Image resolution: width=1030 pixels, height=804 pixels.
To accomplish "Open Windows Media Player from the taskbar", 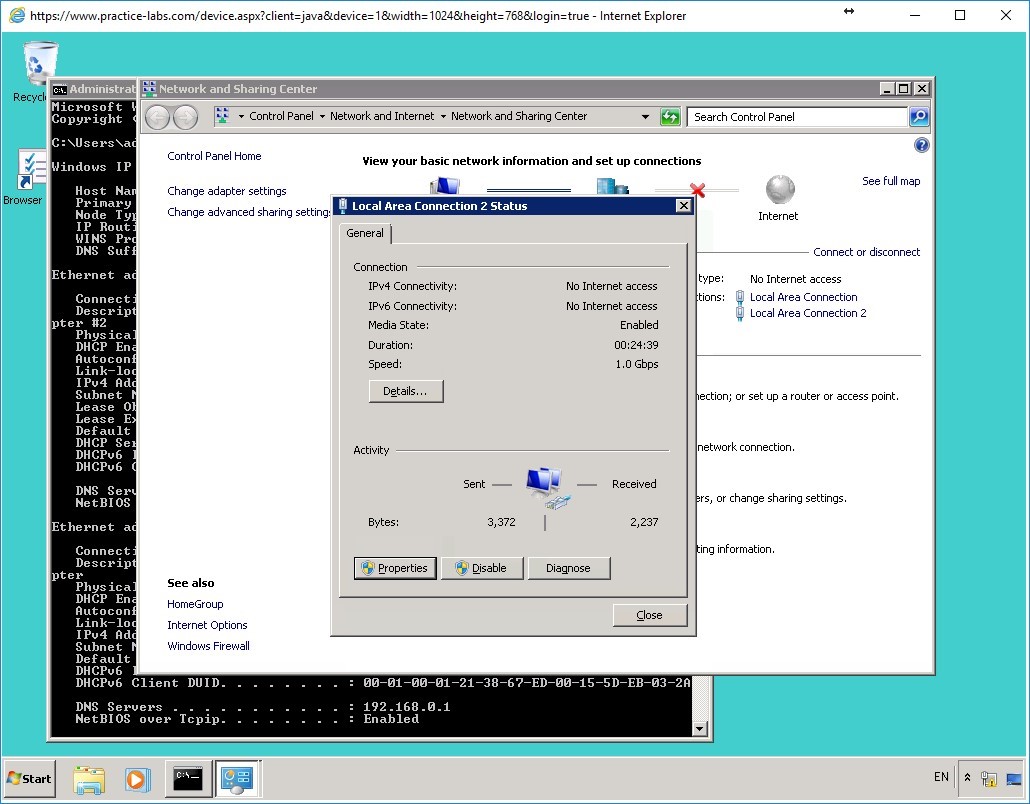I will tap(138, 778).
